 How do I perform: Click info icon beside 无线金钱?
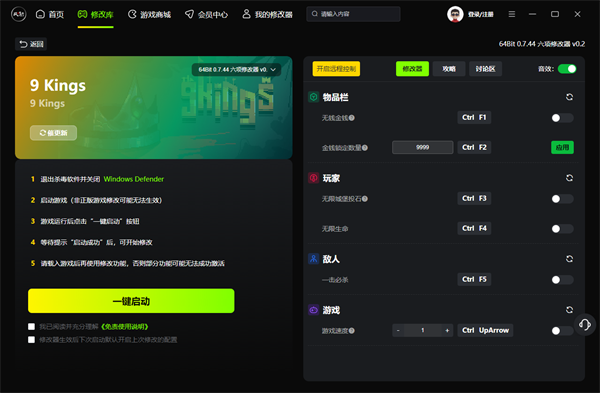point(352,118)
